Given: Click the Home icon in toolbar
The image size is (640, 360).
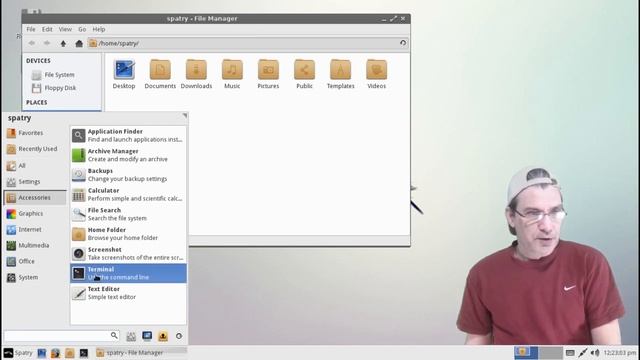Looking at the screenshot, I should [79, 43].
